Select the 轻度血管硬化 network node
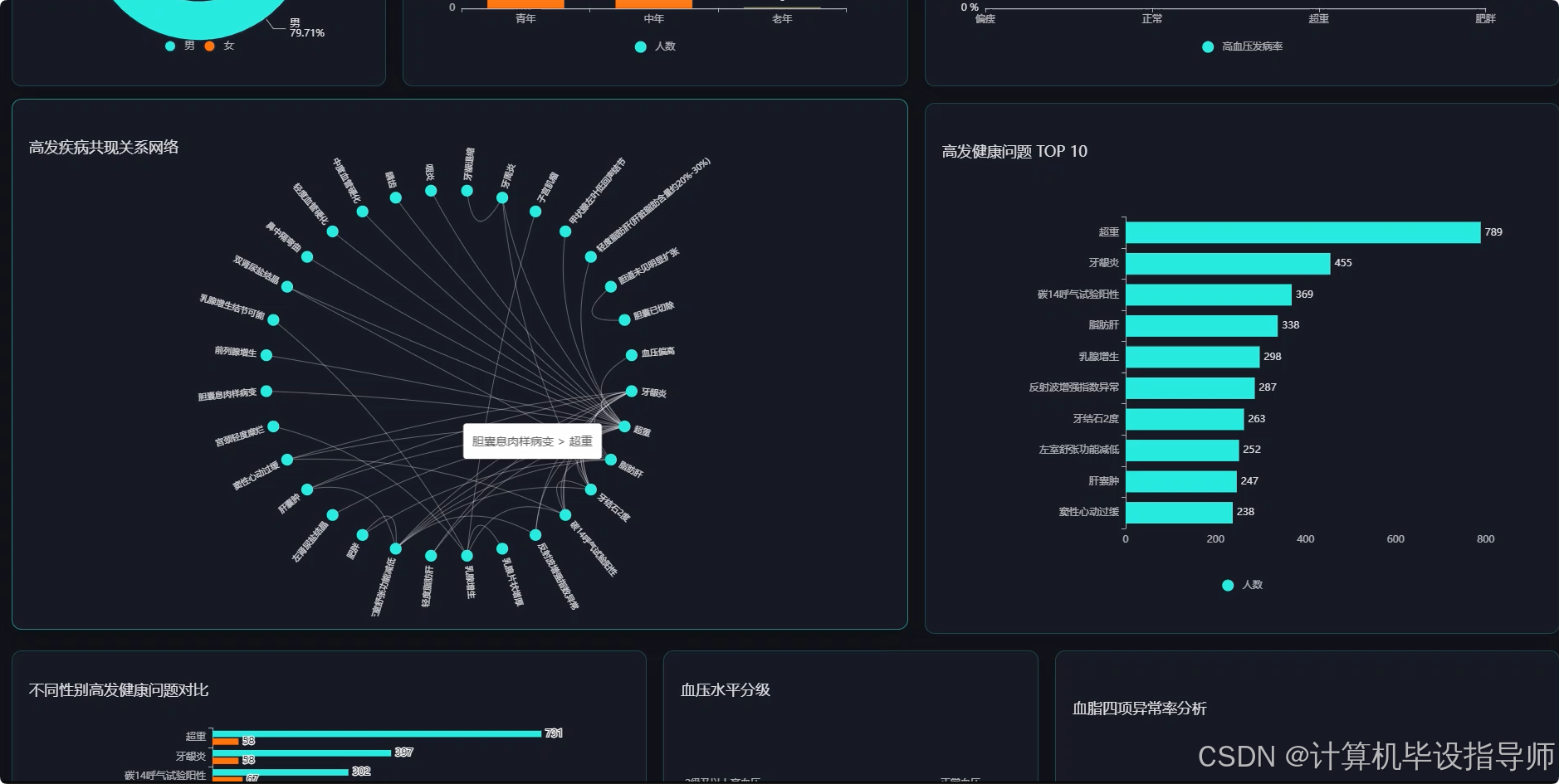1559x784 pixels. pos(333,231)
